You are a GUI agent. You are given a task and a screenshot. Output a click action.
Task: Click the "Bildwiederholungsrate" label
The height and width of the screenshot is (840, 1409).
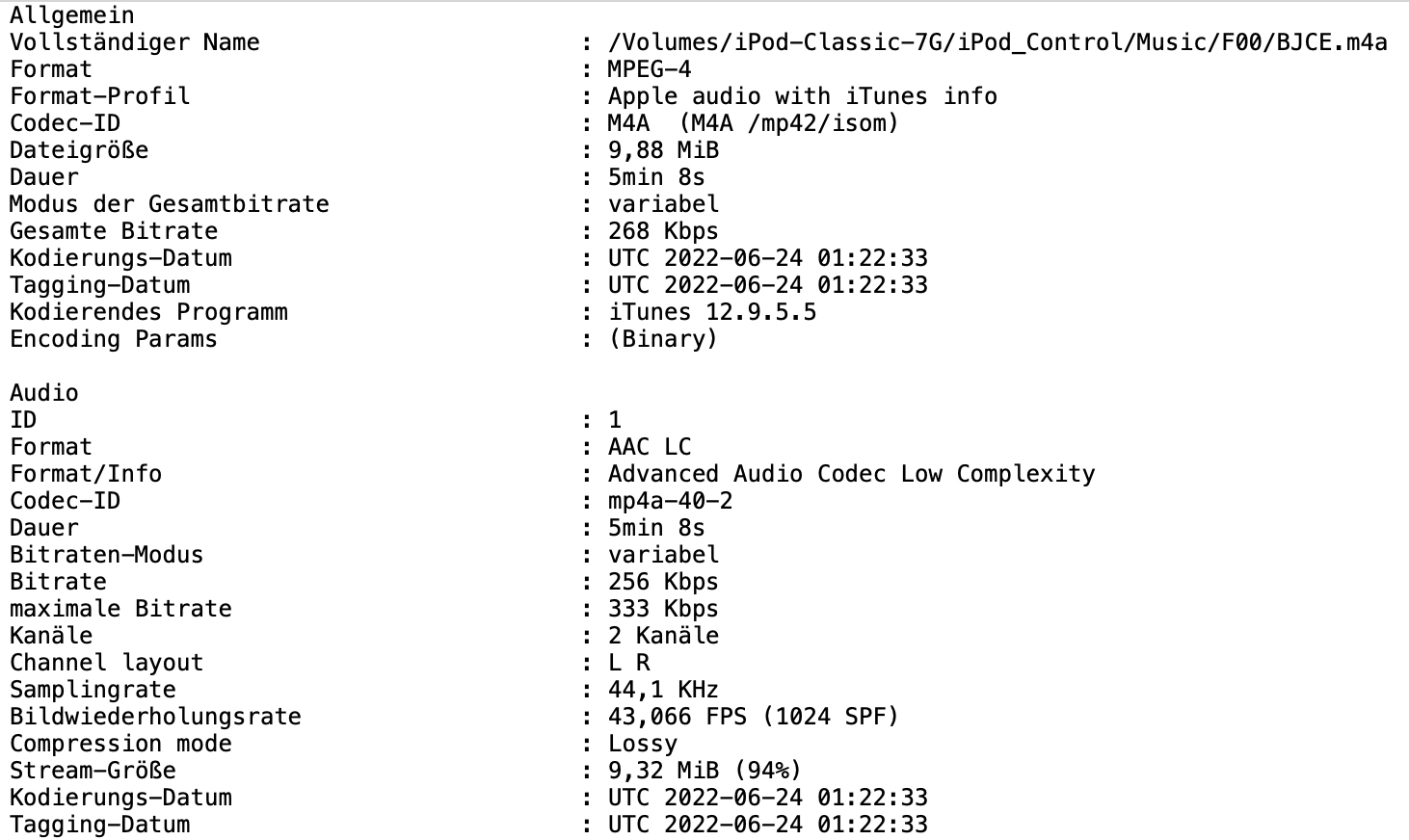tap(155, 717)
